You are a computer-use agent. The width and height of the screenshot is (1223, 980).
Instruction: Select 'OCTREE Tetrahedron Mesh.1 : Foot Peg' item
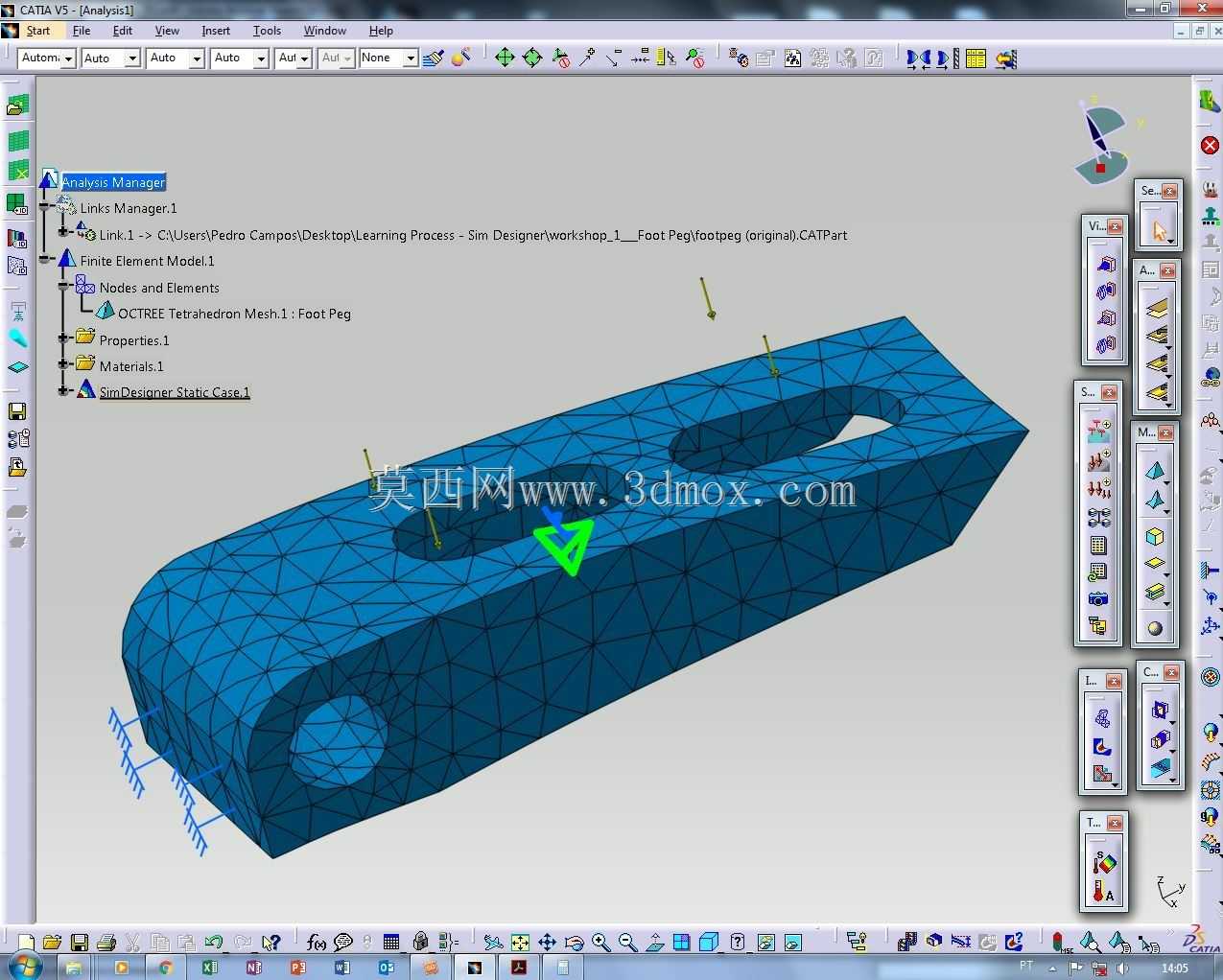[x=234, y=314]
